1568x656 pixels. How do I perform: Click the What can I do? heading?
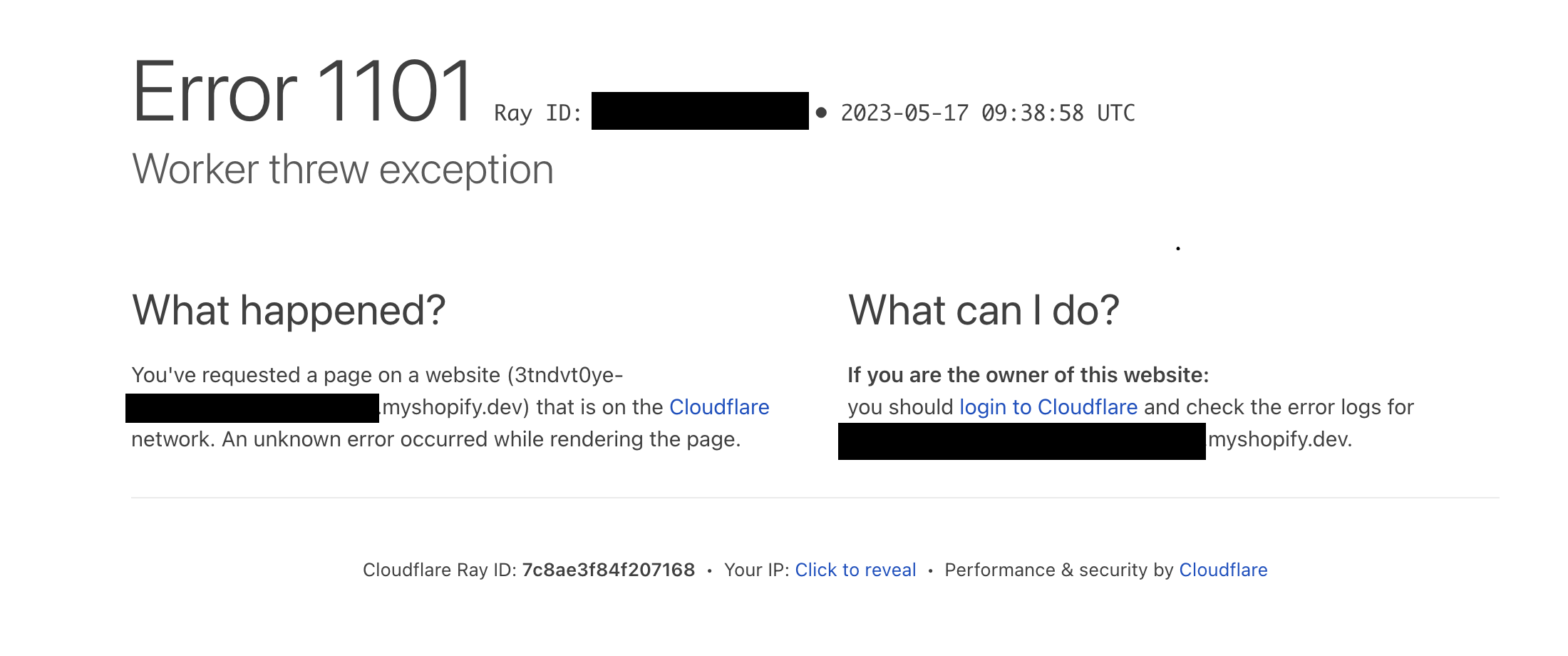coord(984,309)
